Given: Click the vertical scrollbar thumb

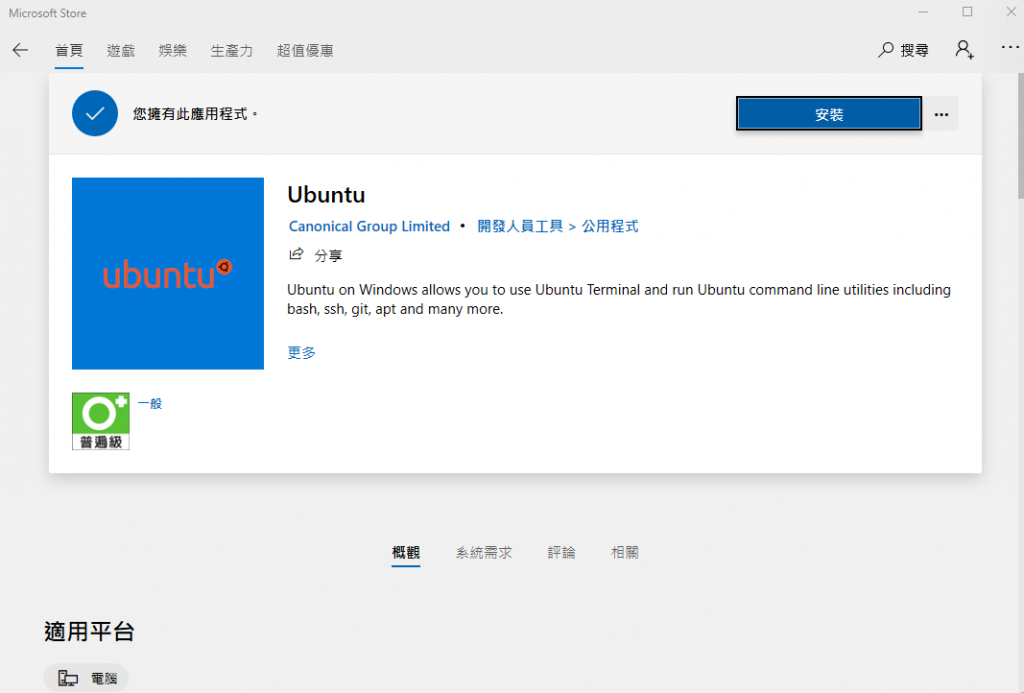Looking at the screenshot, I should tap(1019, 134).
